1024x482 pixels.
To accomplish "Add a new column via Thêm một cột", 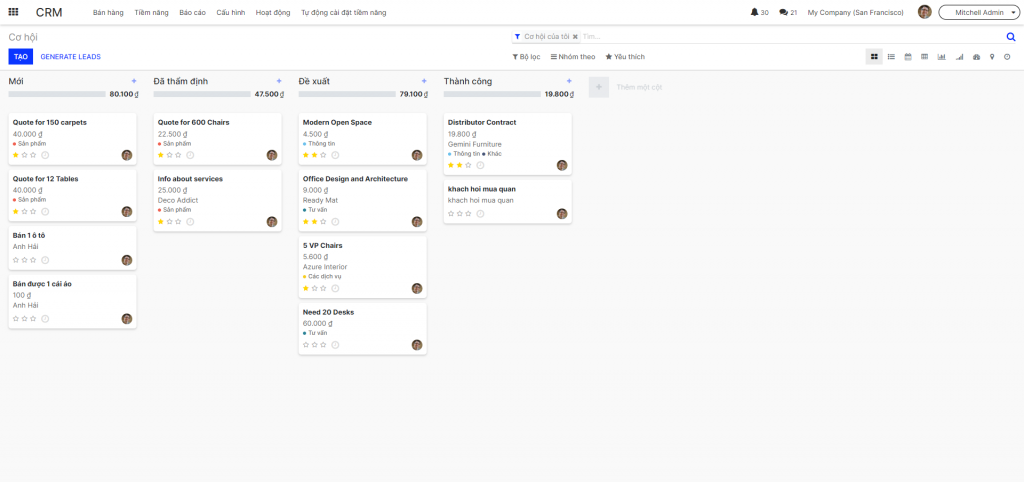I will point(626,87).
